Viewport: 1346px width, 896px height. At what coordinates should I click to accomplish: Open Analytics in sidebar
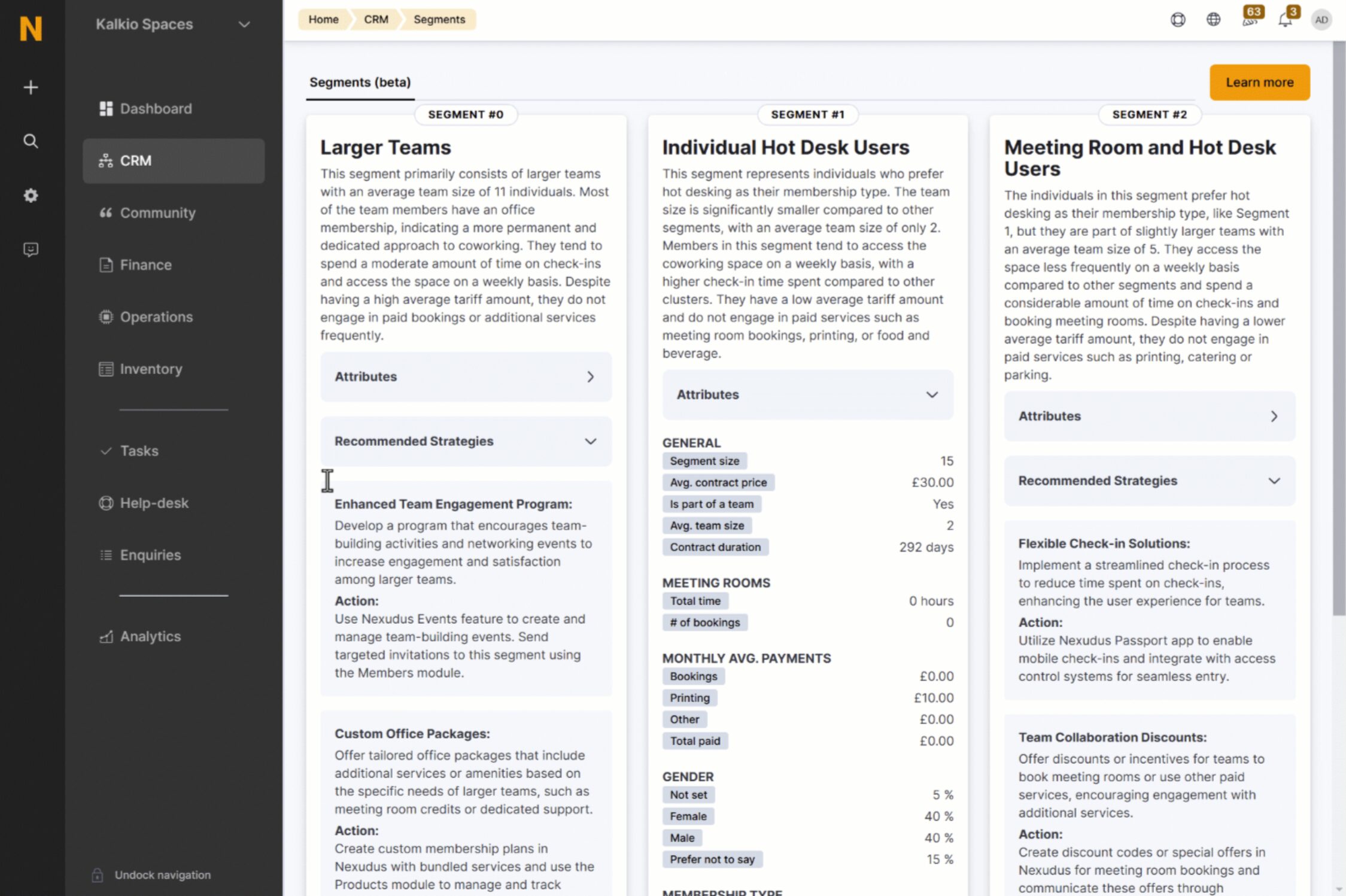coord(150,636)
